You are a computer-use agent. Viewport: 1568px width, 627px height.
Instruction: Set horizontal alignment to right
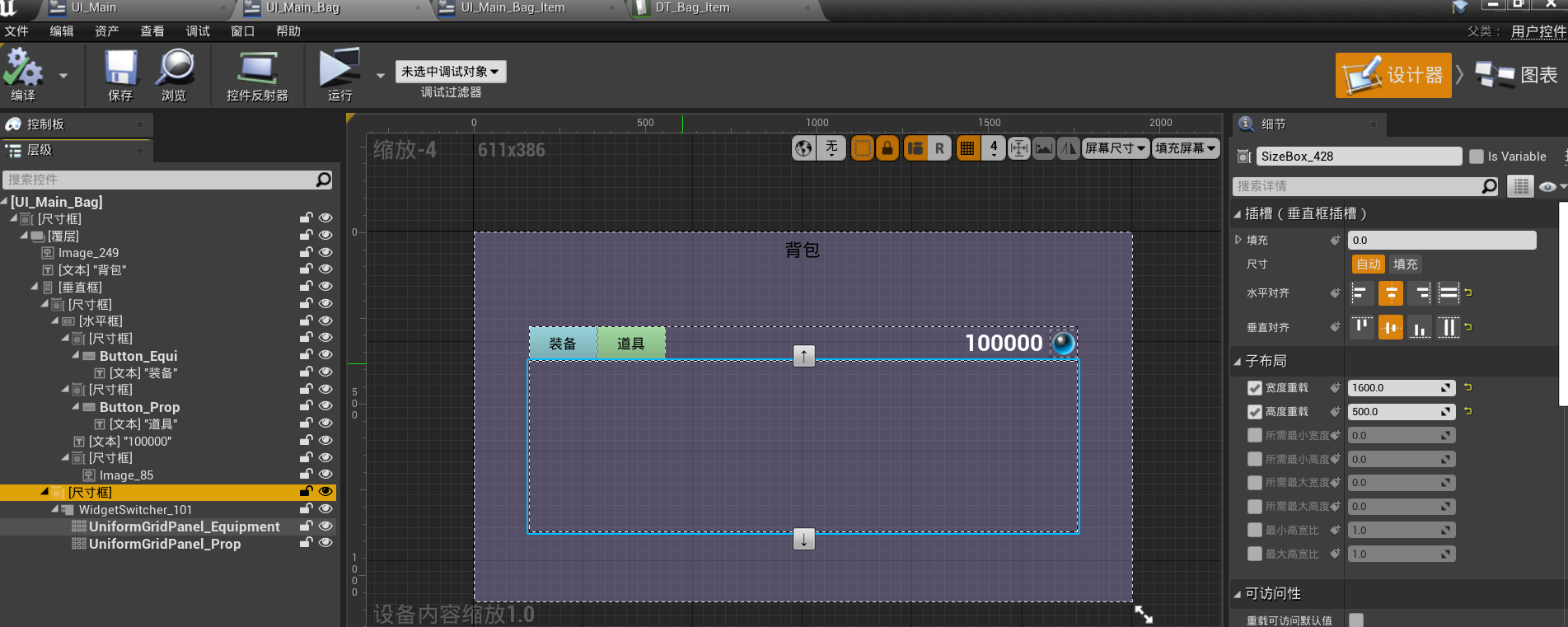coord(1420,293)
